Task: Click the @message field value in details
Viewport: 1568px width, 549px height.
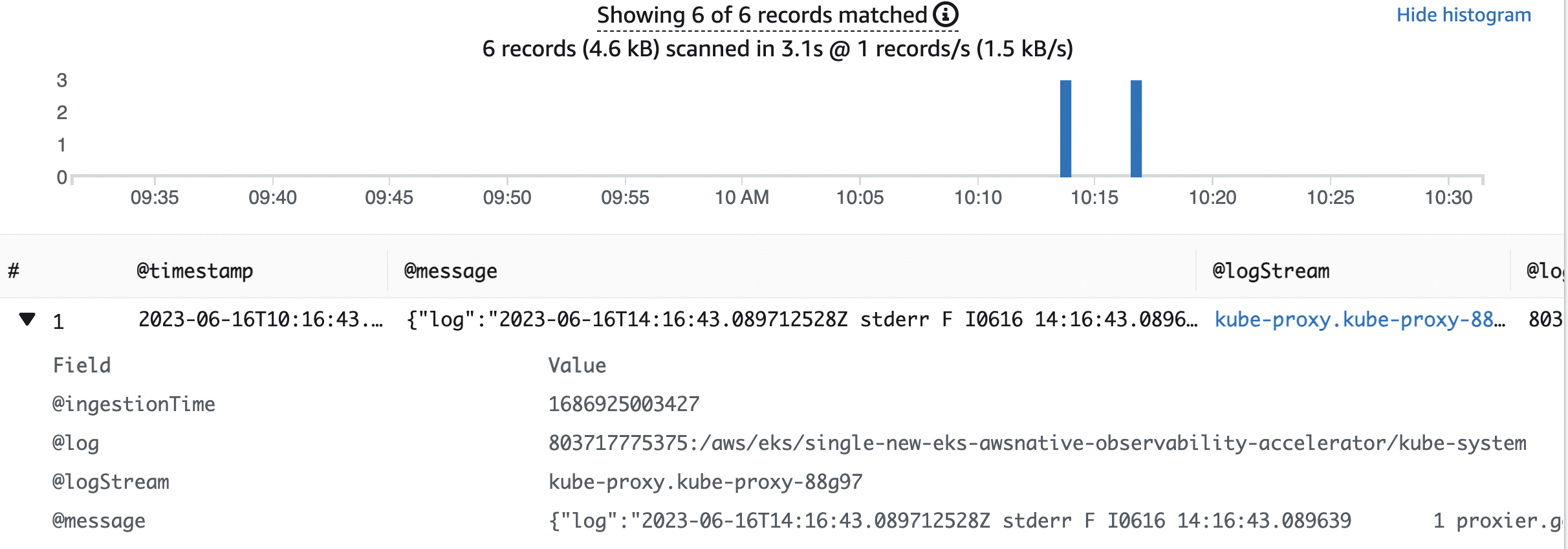Action: tap(1054, 521)
